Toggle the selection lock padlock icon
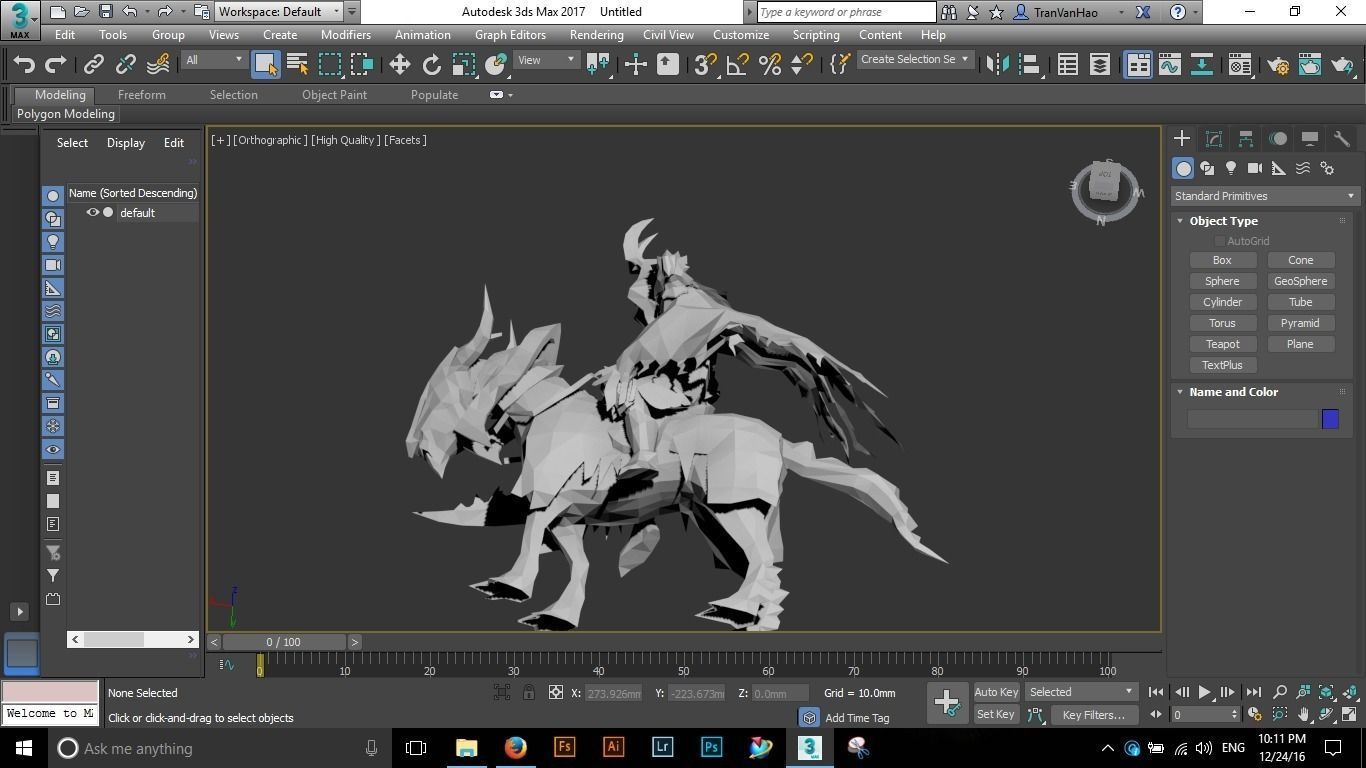This screenshot has height=768, width=1366. (x=529, y=692)
